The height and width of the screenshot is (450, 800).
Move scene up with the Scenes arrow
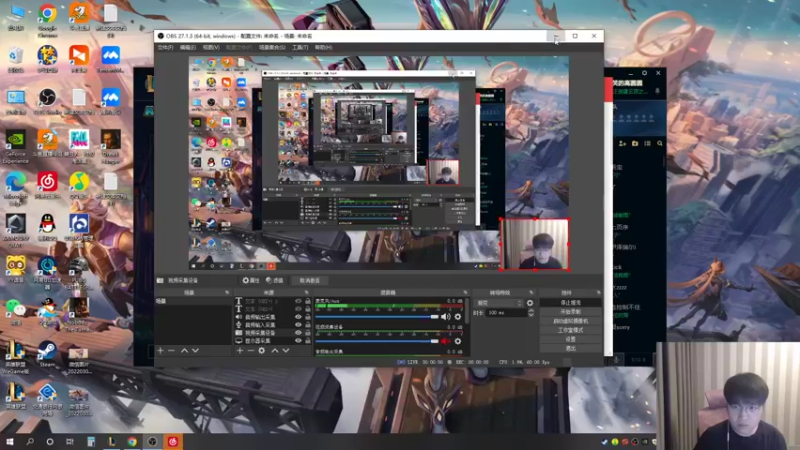[x=184, y=351]
